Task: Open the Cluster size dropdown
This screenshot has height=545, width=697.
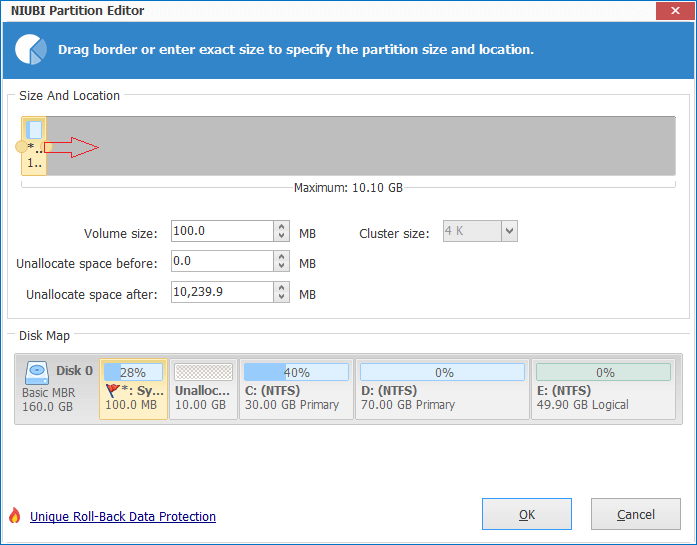Action: pyautogui.click(x=508, y=232)
